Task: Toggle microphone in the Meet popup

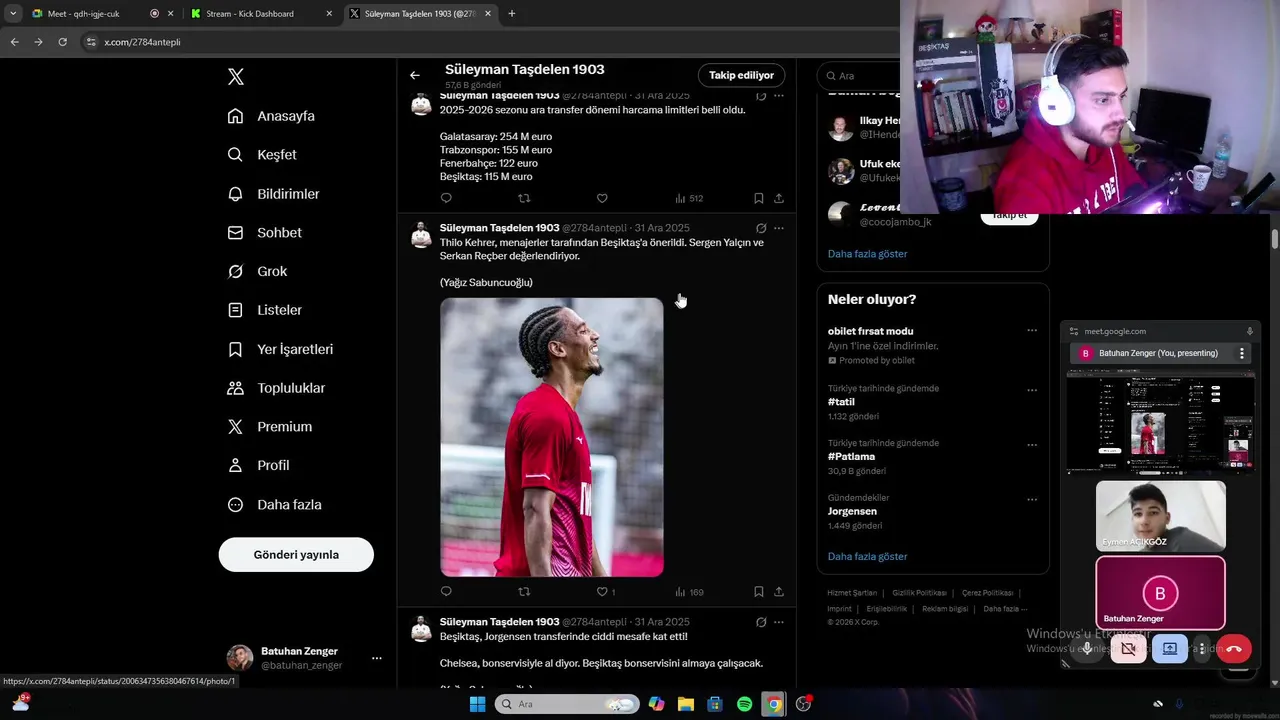Action: click(x=1087, y=649)
